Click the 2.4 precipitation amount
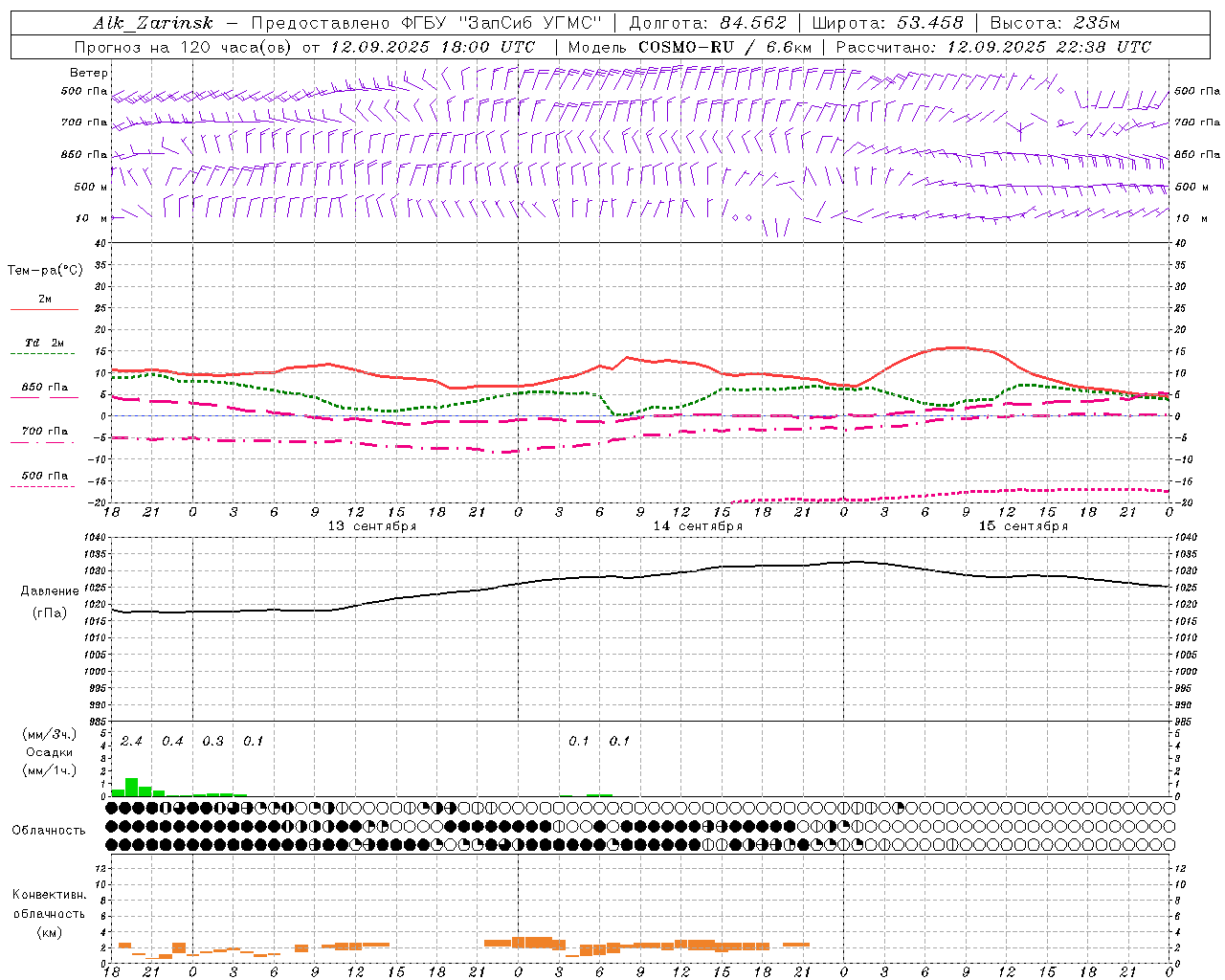This screenshot has width=1225, height=980. pos(132,741)
